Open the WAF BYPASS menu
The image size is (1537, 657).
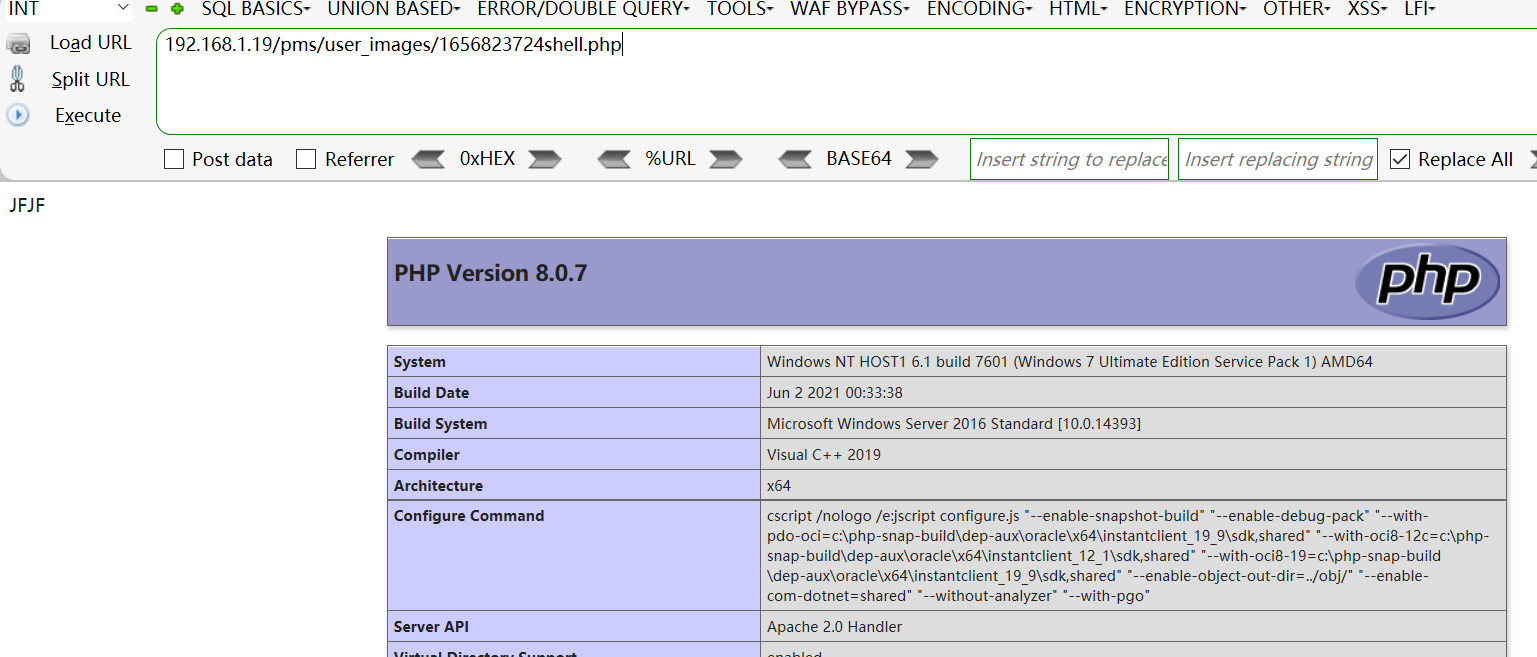click(850, 9)
